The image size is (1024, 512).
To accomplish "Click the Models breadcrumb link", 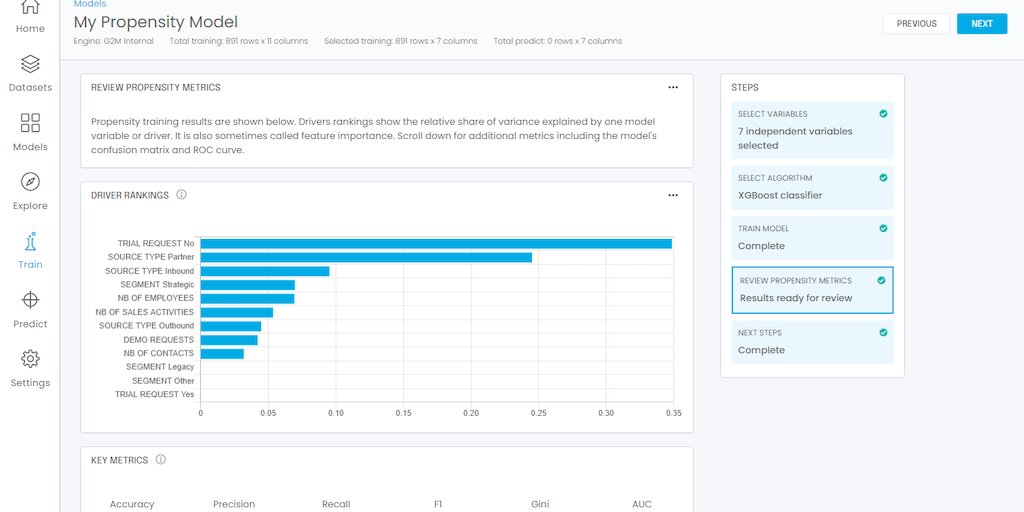I will pos(90,4).
